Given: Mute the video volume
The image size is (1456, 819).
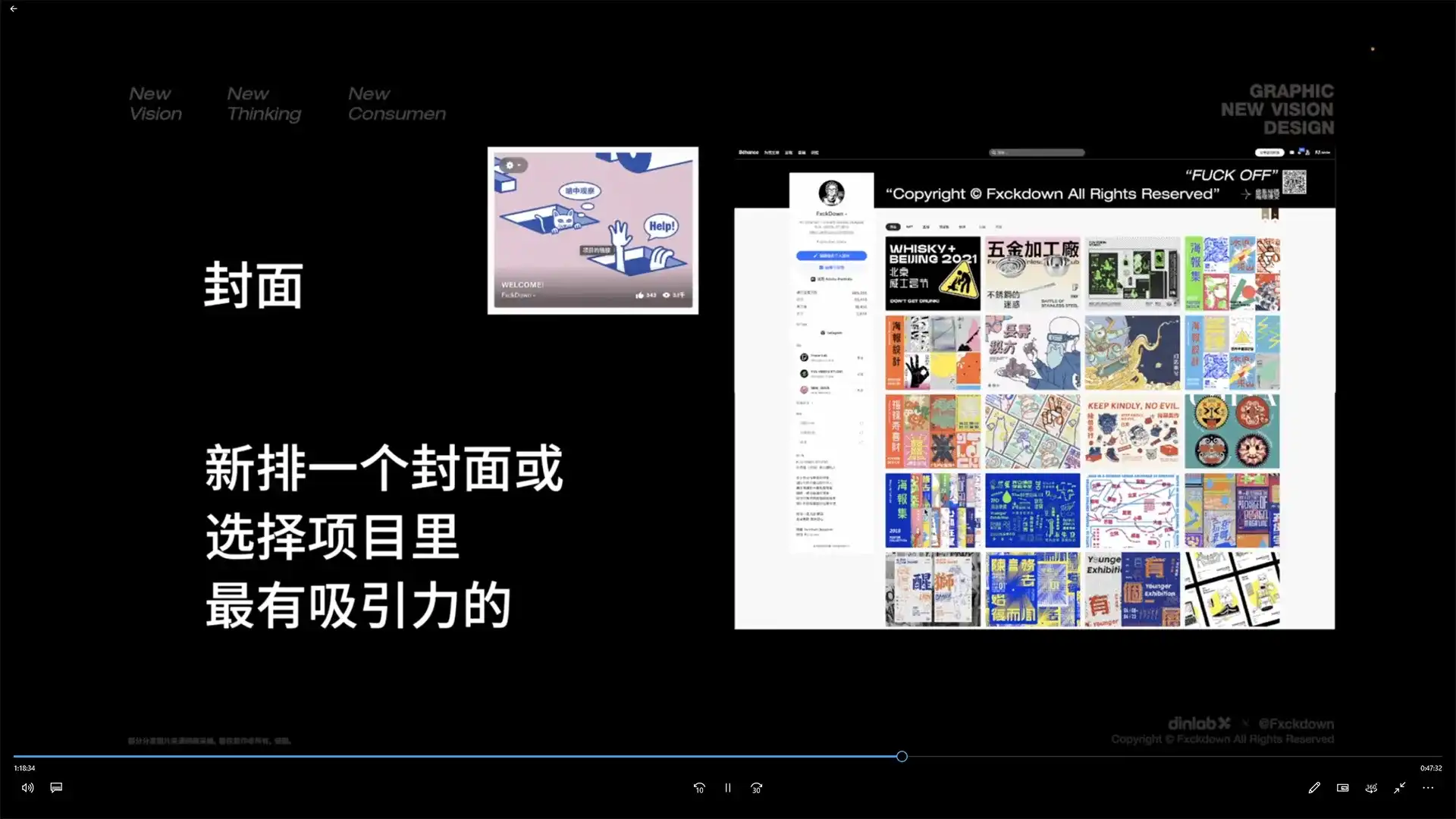Looking at the screenshot, I should [27, 788].
